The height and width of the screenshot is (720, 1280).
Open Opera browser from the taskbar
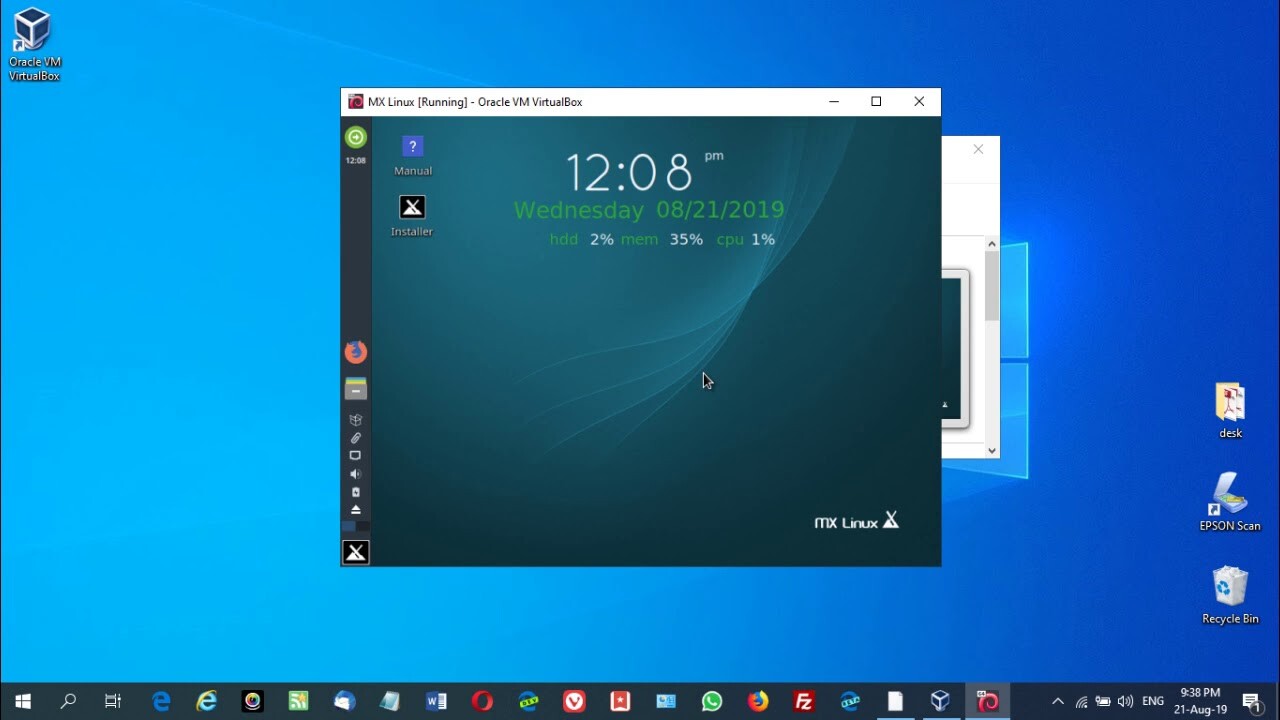[482, 701]
